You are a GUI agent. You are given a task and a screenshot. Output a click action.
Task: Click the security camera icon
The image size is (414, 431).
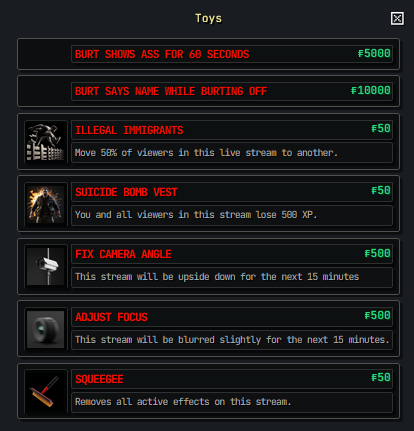tap(45, 266)
